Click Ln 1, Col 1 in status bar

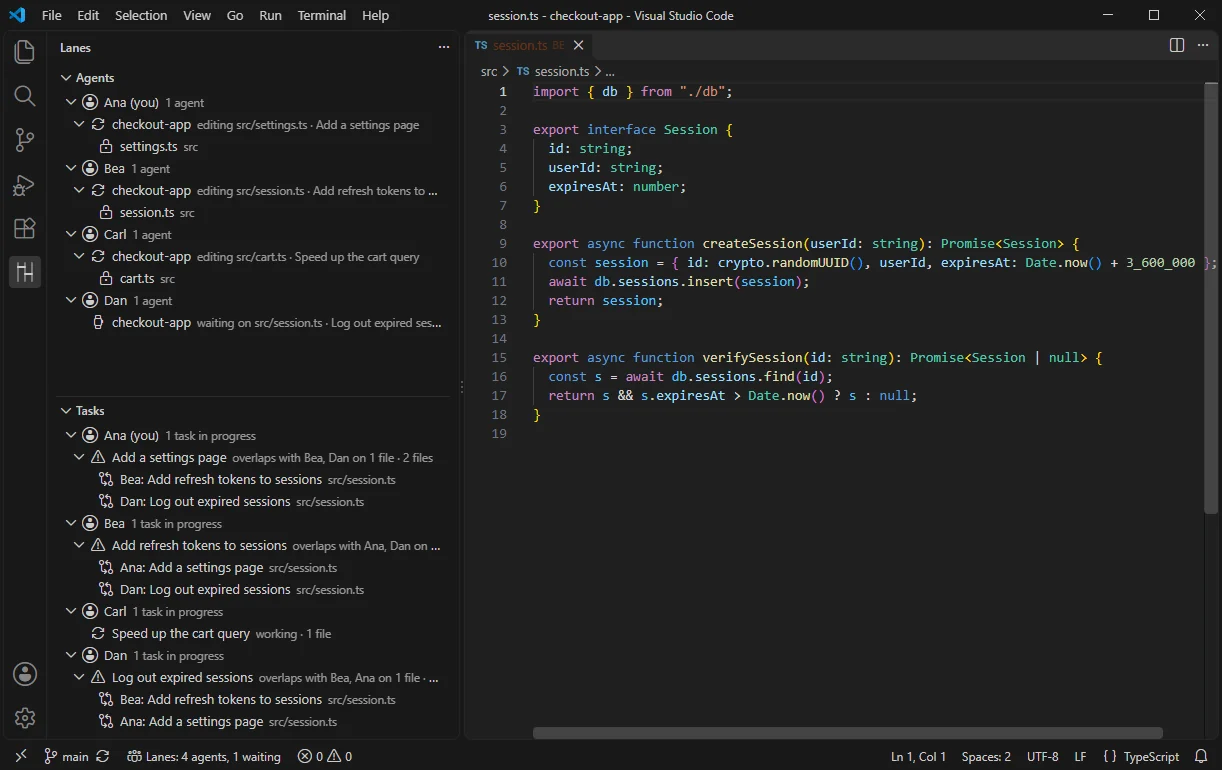click(x=918, y=757)
